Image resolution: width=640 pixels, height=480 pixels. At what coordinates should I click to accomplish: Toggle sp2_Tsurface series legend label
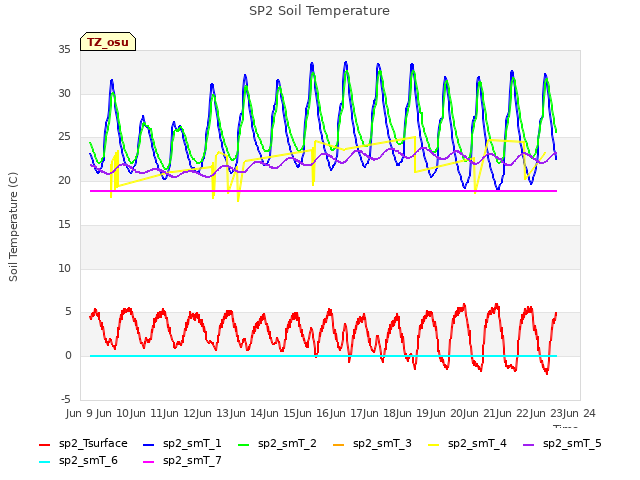pos(93,444)
